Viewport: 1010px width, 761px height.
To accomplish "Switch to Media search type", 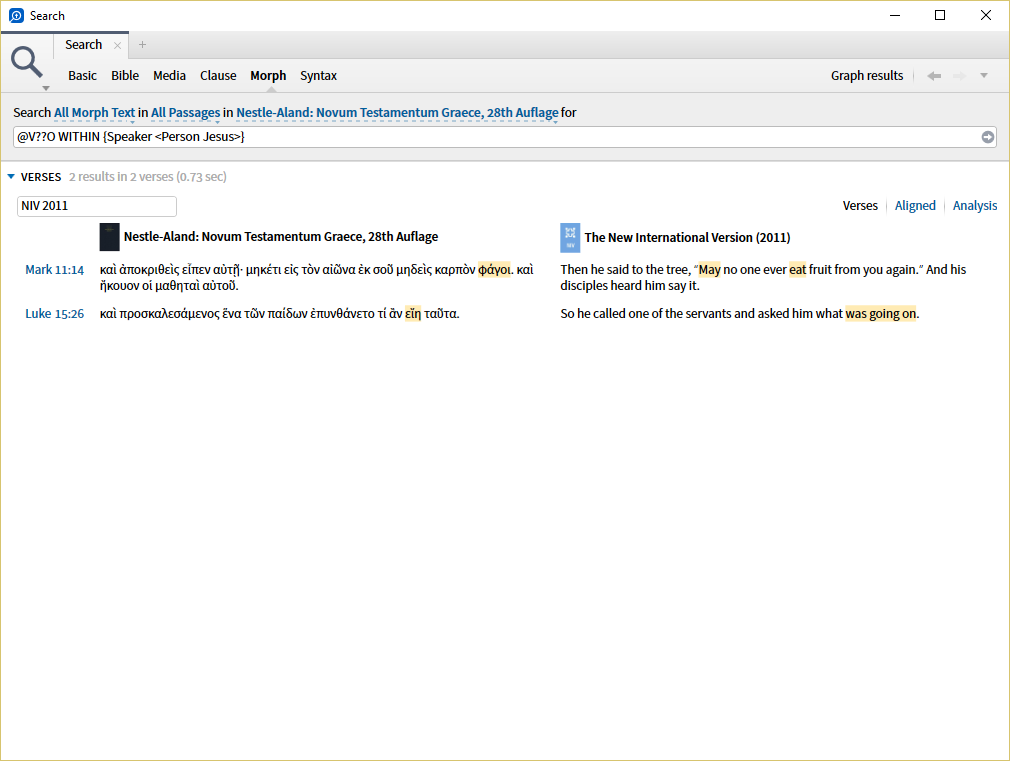I will point(169,75).
